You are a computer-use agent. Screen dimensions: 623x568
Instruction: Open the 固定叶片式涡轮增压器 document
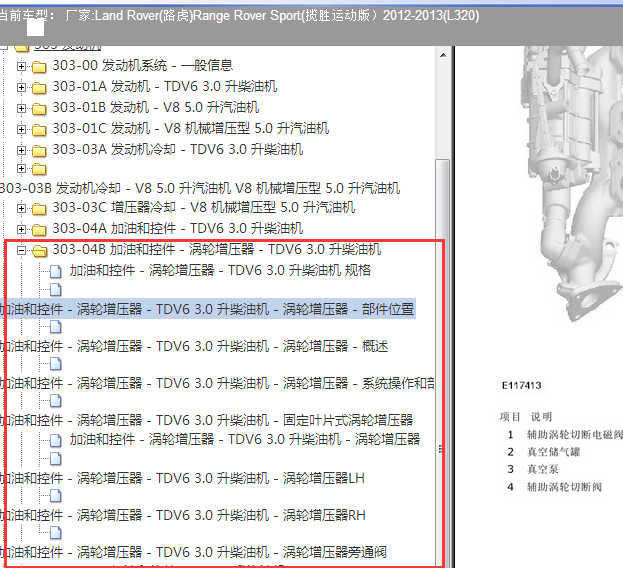click(x=207, y=420)
